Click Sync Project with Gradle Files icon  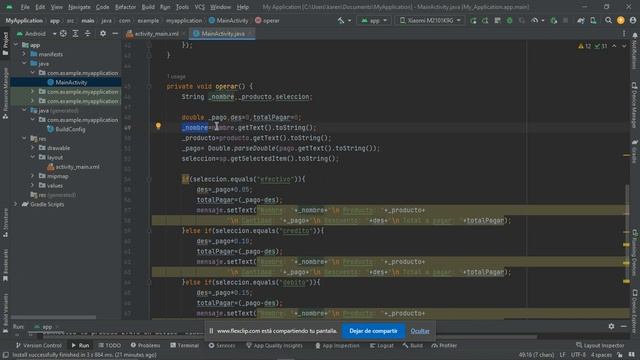pos(581,20)
